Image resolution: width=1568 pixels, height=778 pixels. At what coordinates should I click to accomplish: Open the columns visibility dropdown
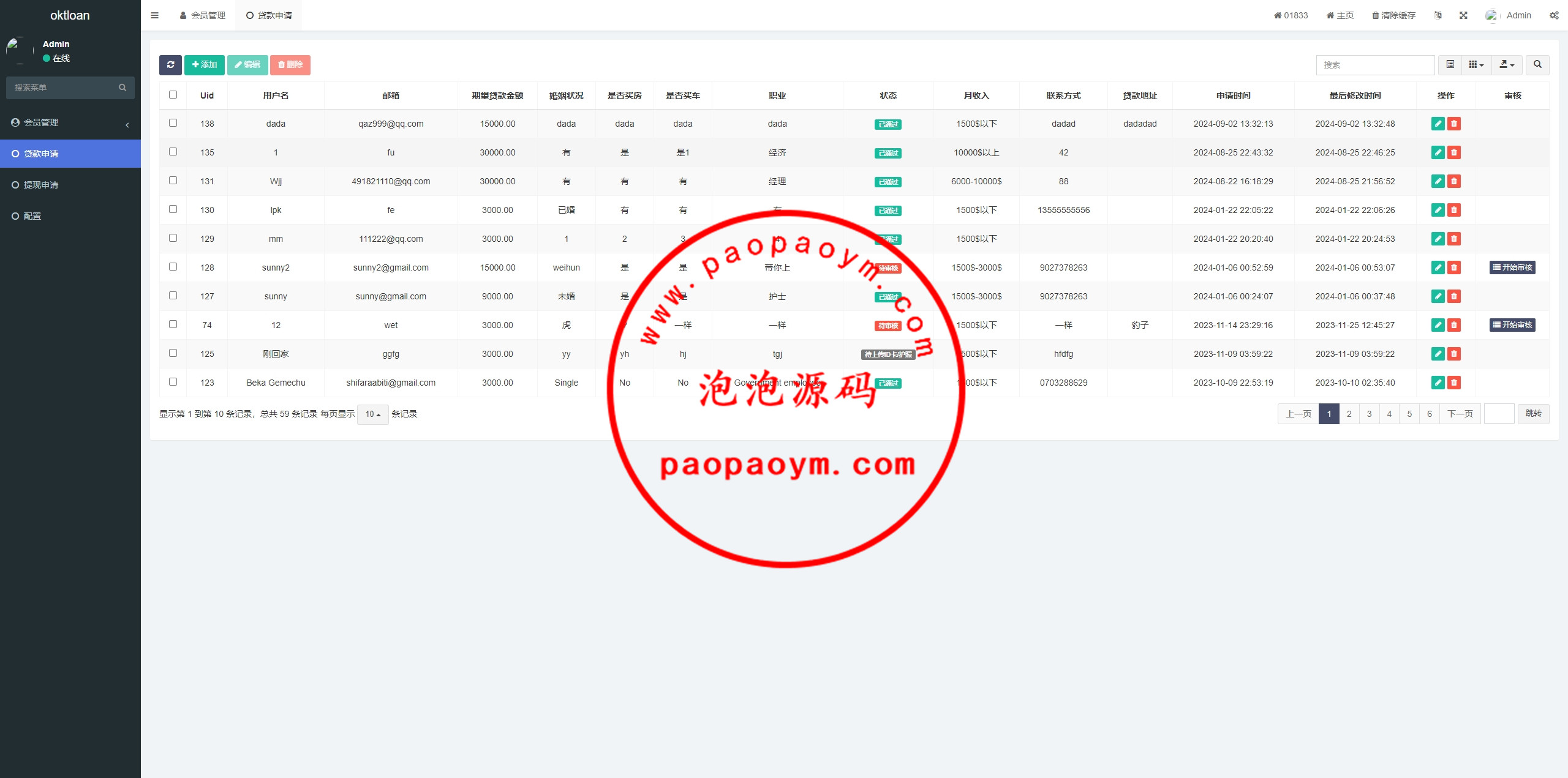click(x=1476, y=65)
